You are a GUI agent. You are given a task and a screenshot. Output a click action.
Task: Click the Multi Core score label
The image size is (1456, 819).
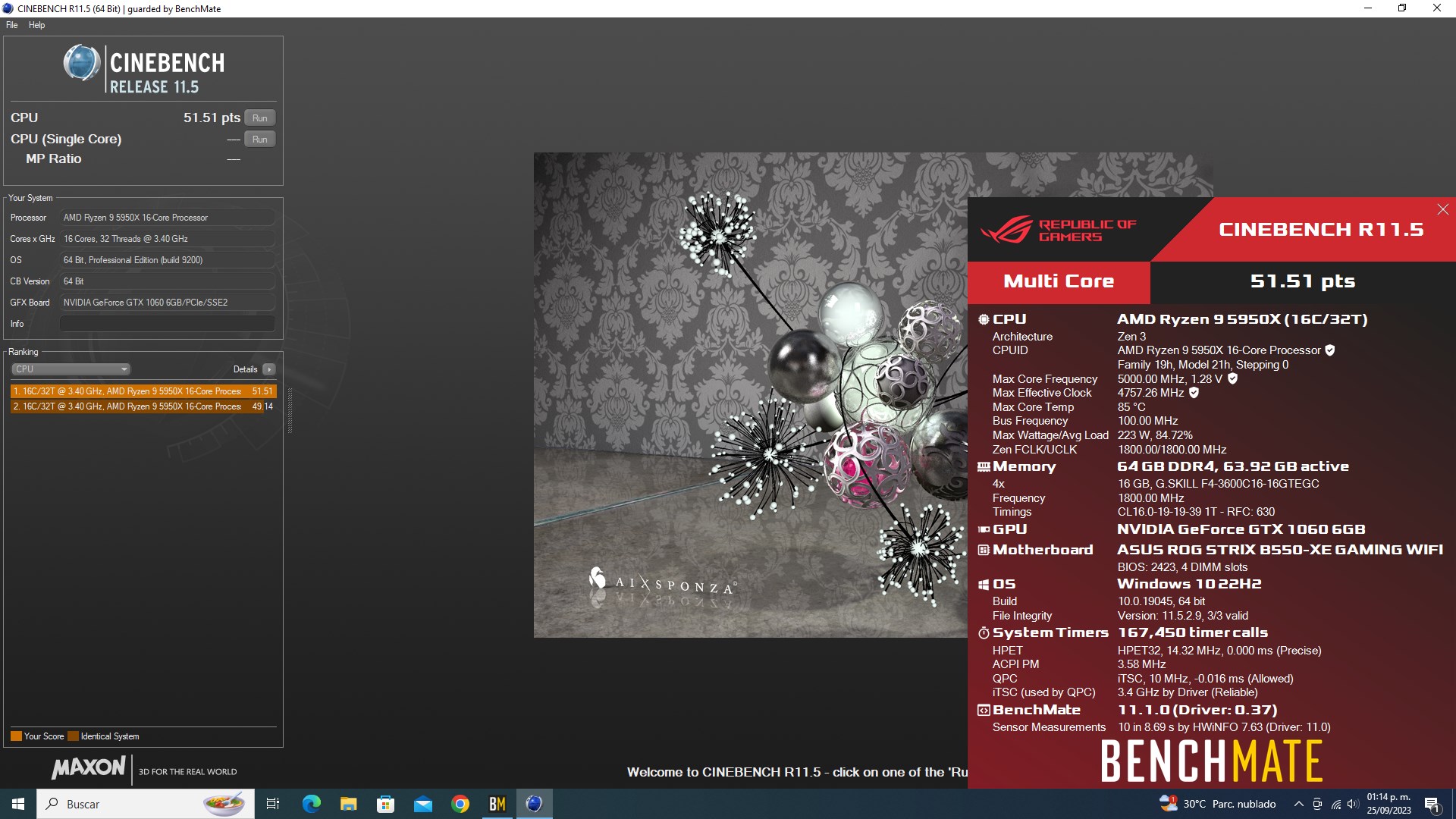click(x=1059, y=281)
